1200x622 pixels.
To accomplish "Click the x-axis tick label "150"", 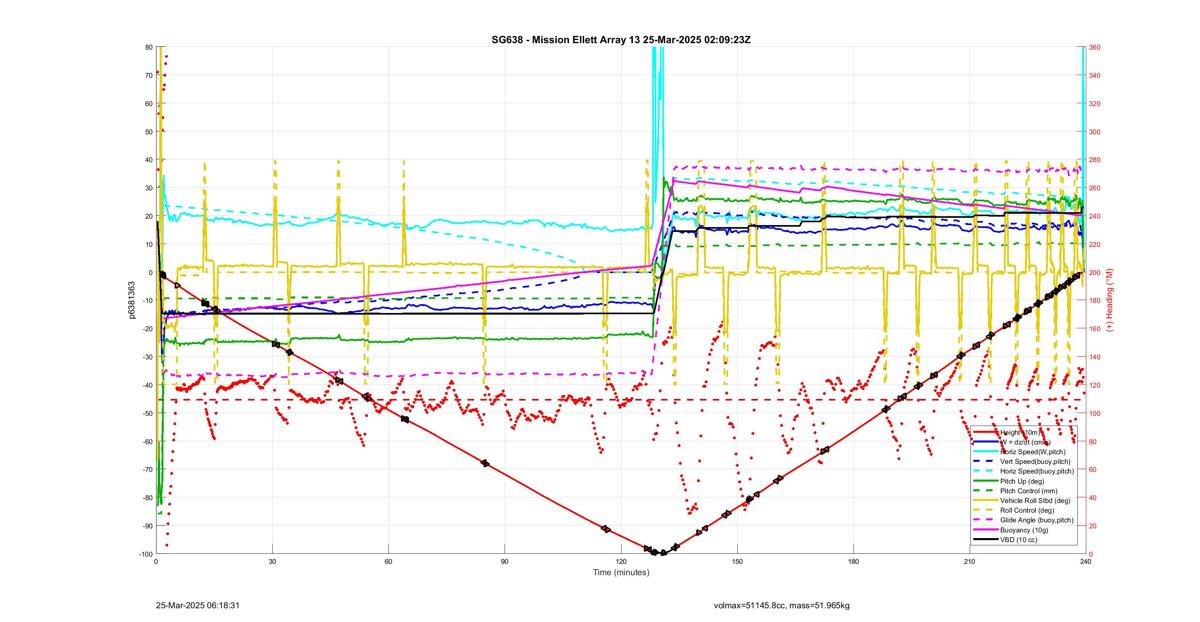I will click(737, 562).
